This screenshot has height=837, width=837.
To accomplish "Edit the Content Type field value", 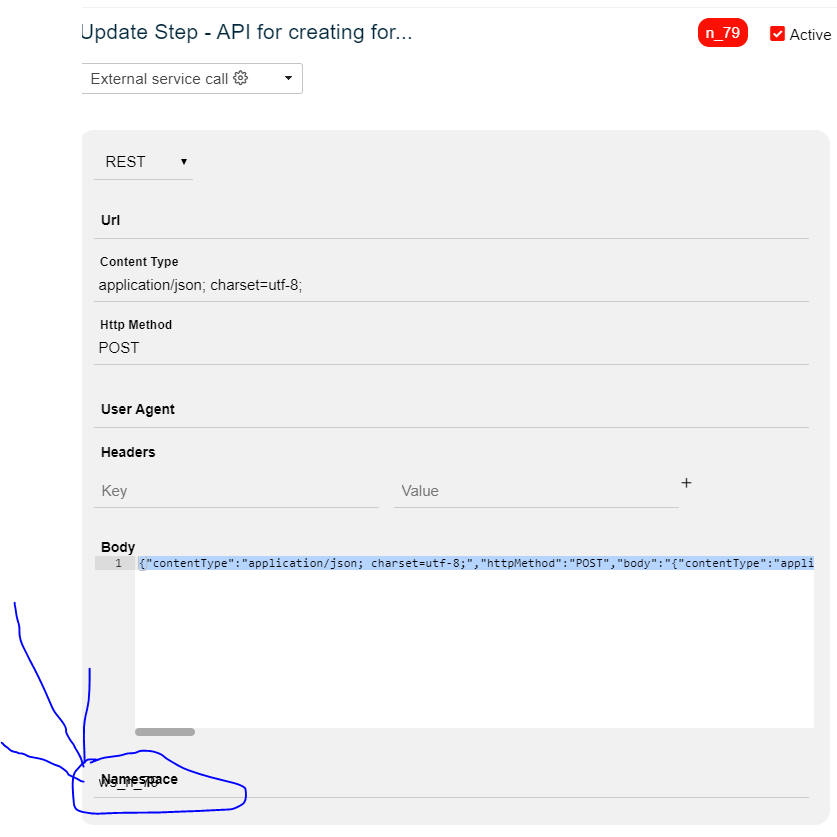I will [452, 286].
